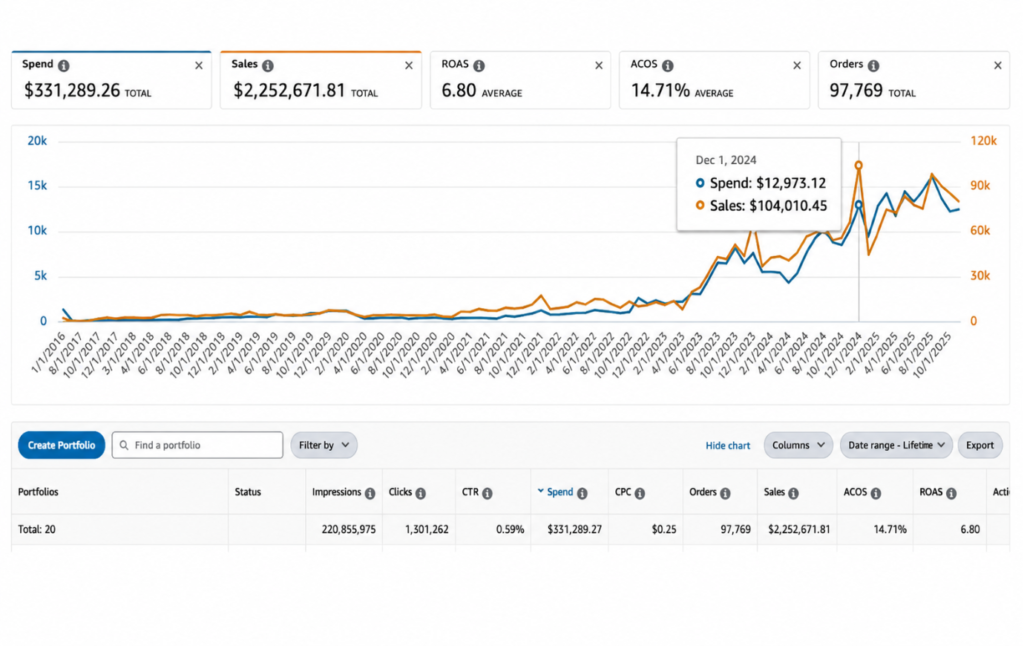Image resolution: width=1024 pixels, height=646 pixels.
Task: Click CTR column info icon
Action: pos(487,493)
